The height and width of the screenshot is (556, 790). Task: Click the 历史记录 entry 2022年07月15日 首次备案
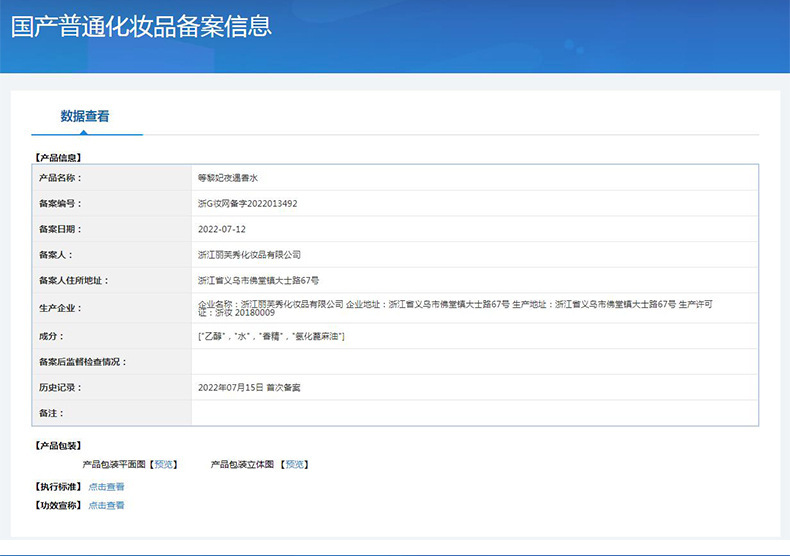pos(249,387)
